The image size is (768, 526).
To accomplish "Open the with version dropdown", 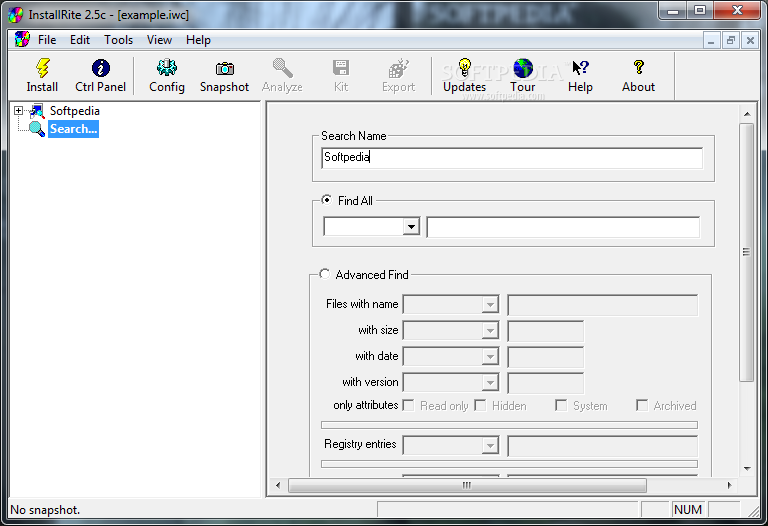I will [x=489, y=383].
